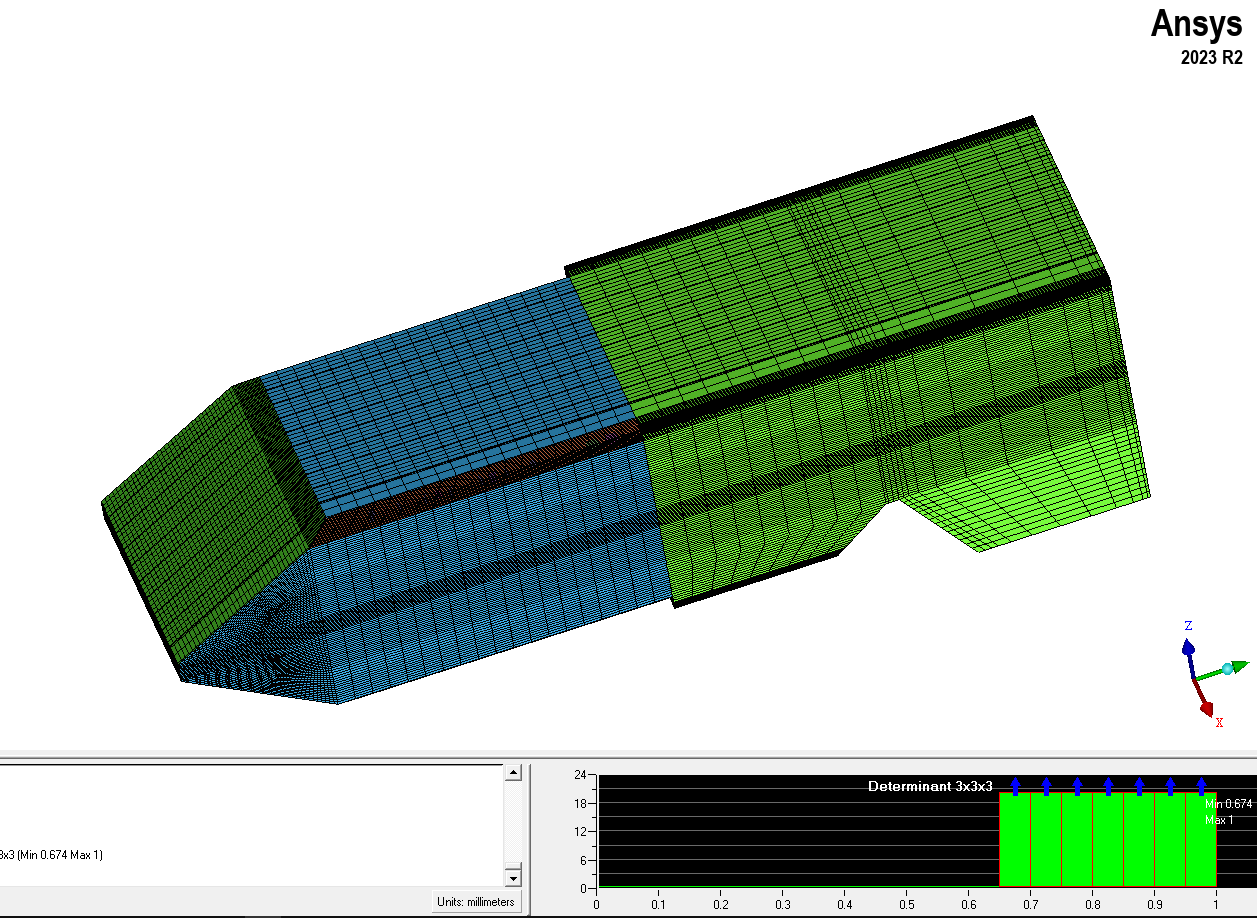Viewport: 1257px width, 918px height.
Task: Select the histogram bar between 0.7 and 0.75
Action: pyautogui.click(x=1046, y=840)
